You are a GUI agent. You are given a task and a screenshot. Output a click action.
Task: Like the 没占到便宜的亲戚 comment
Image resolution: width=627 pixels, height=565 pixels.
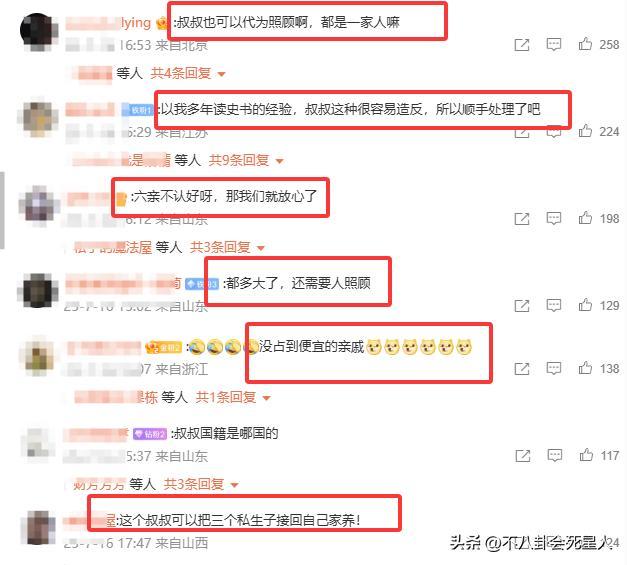585,367
